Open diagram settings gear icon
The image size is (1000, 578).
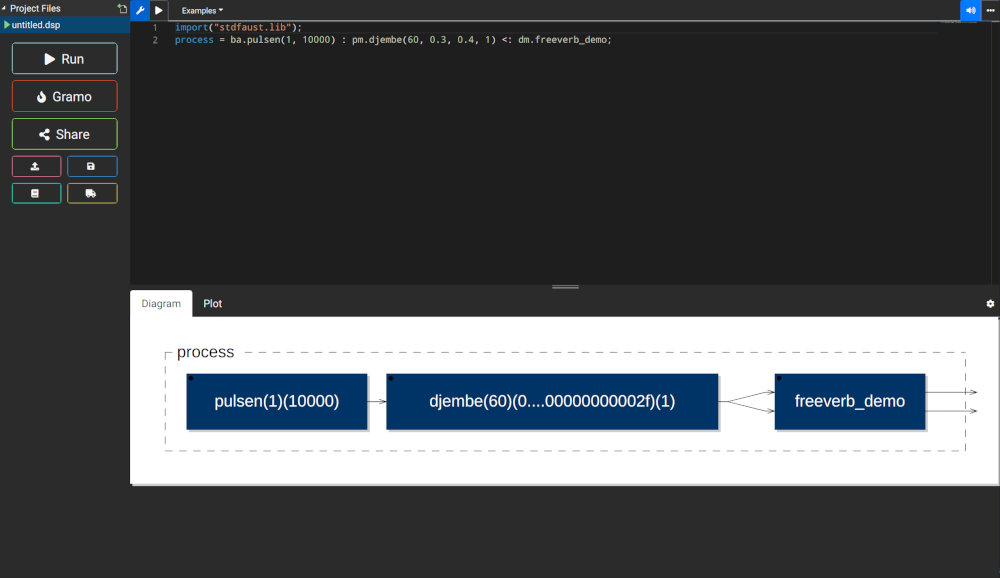click(x=990, y=303)
